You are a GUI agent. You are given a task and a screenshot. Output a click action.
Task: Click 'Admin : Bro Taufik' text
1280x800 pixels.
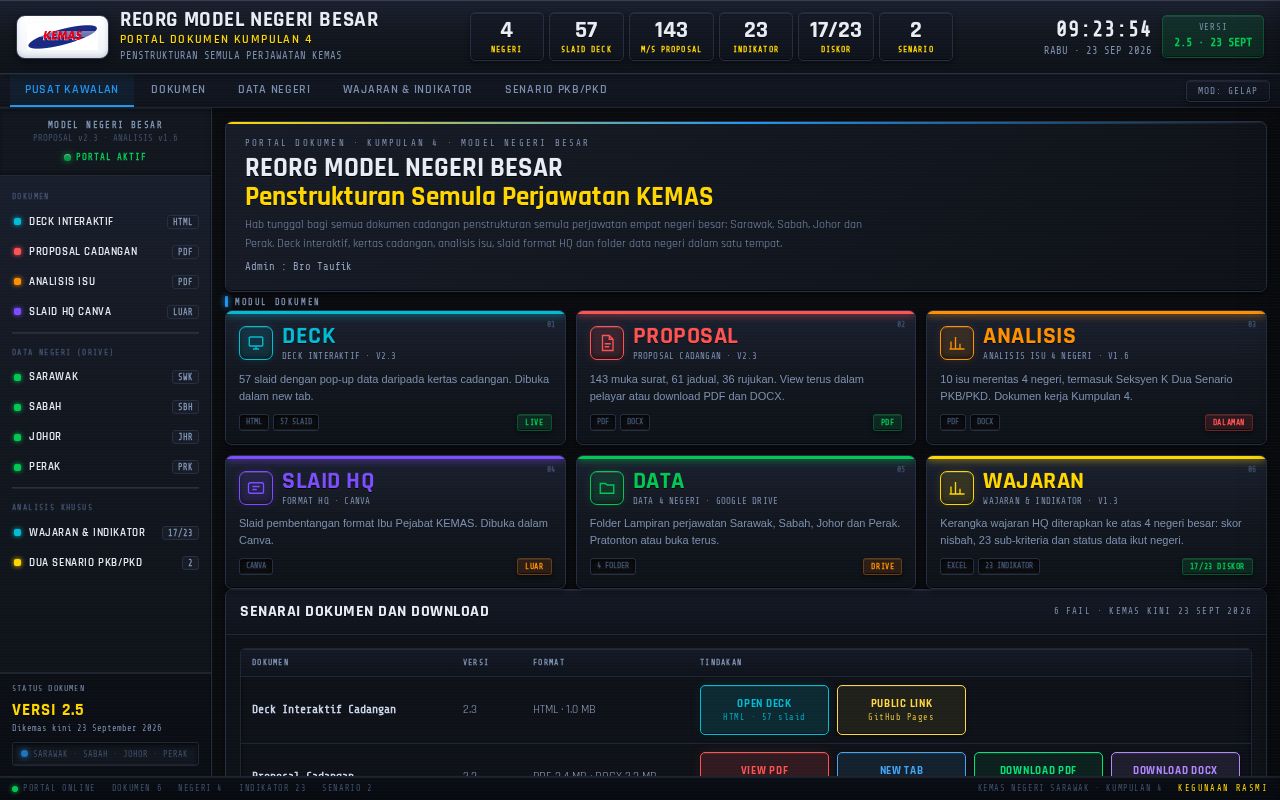pos(298,267)
